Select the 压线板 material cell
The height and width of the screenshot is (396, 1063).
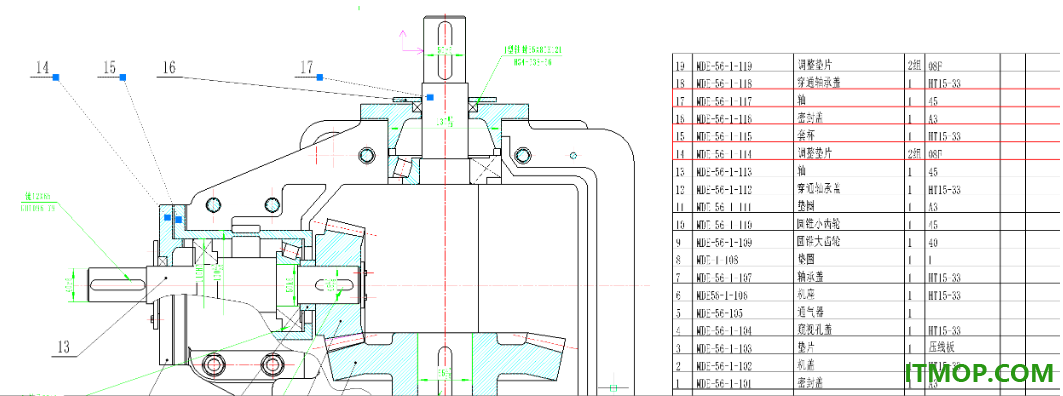941,348
